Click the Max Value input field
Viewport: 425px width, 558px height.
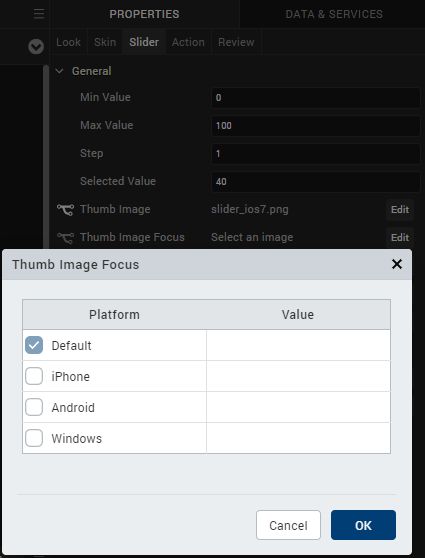(x=316, y=126)
